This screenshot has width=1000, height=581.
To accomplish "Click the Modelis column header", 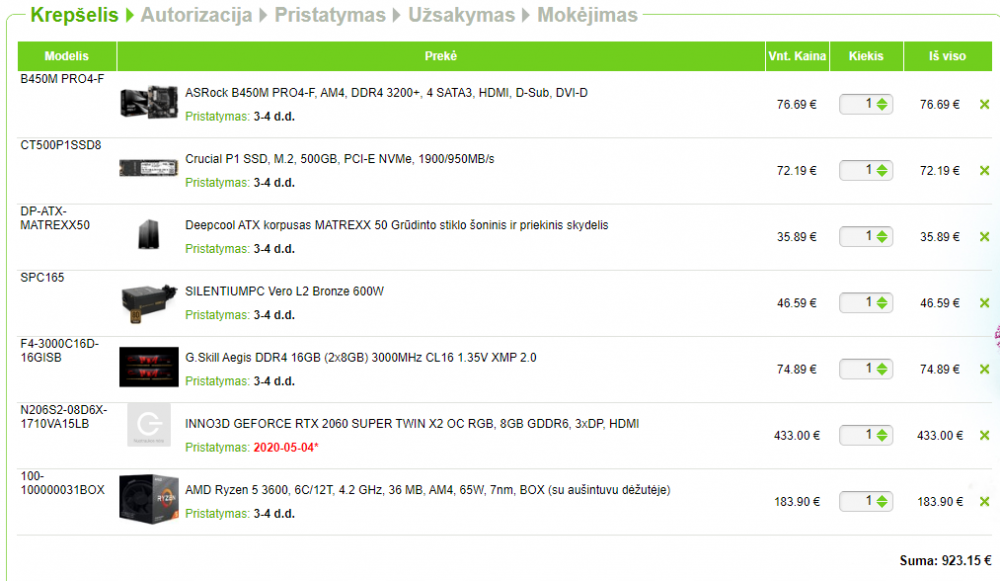I will pos(67,56).
